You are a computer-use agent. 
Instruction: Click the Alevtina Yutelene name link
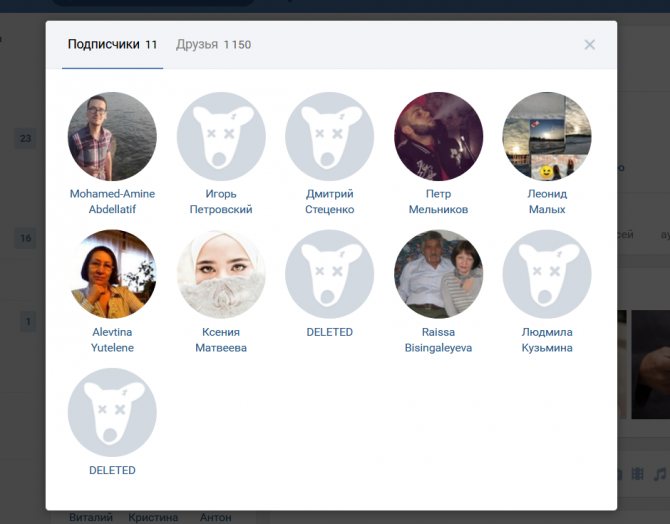(112, 340)
